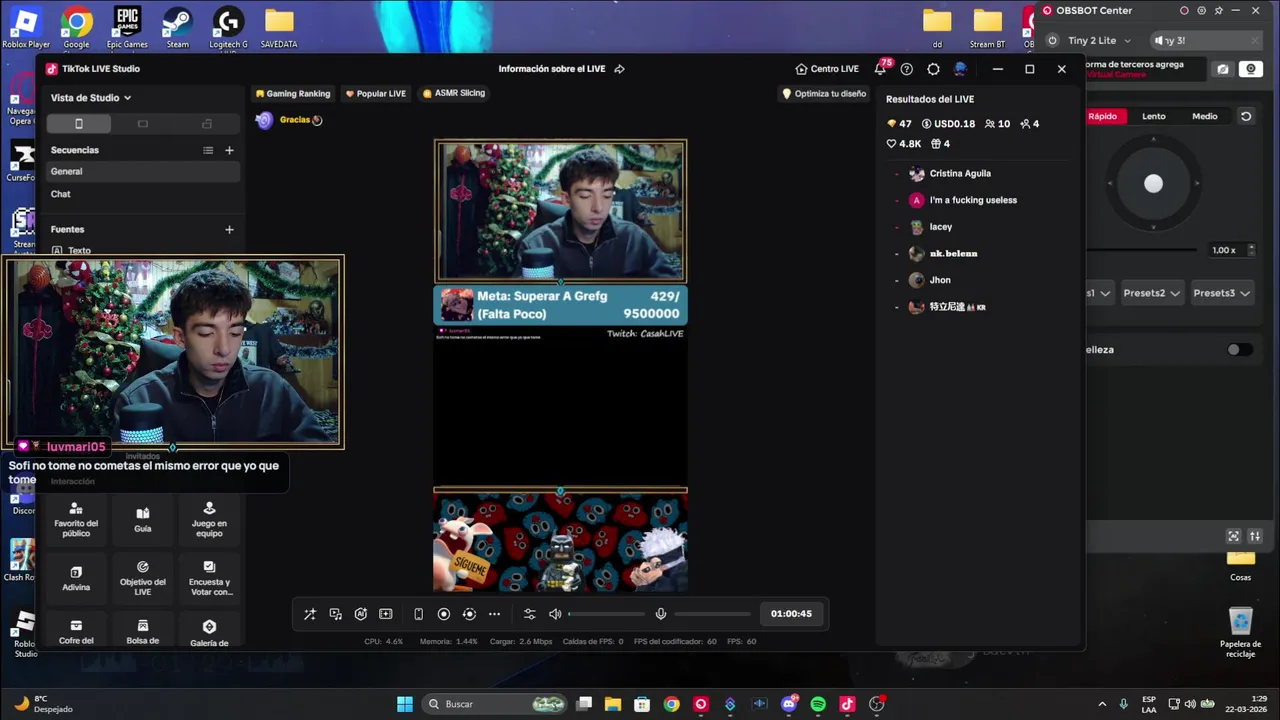Open Encuesta y Votar tool
1280x720 pixels.
click(209, 578)
